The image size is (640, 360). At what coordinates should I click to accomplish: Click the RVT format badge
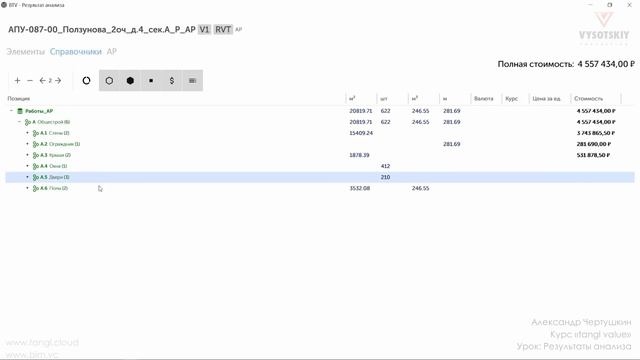(x=223, y=29)
